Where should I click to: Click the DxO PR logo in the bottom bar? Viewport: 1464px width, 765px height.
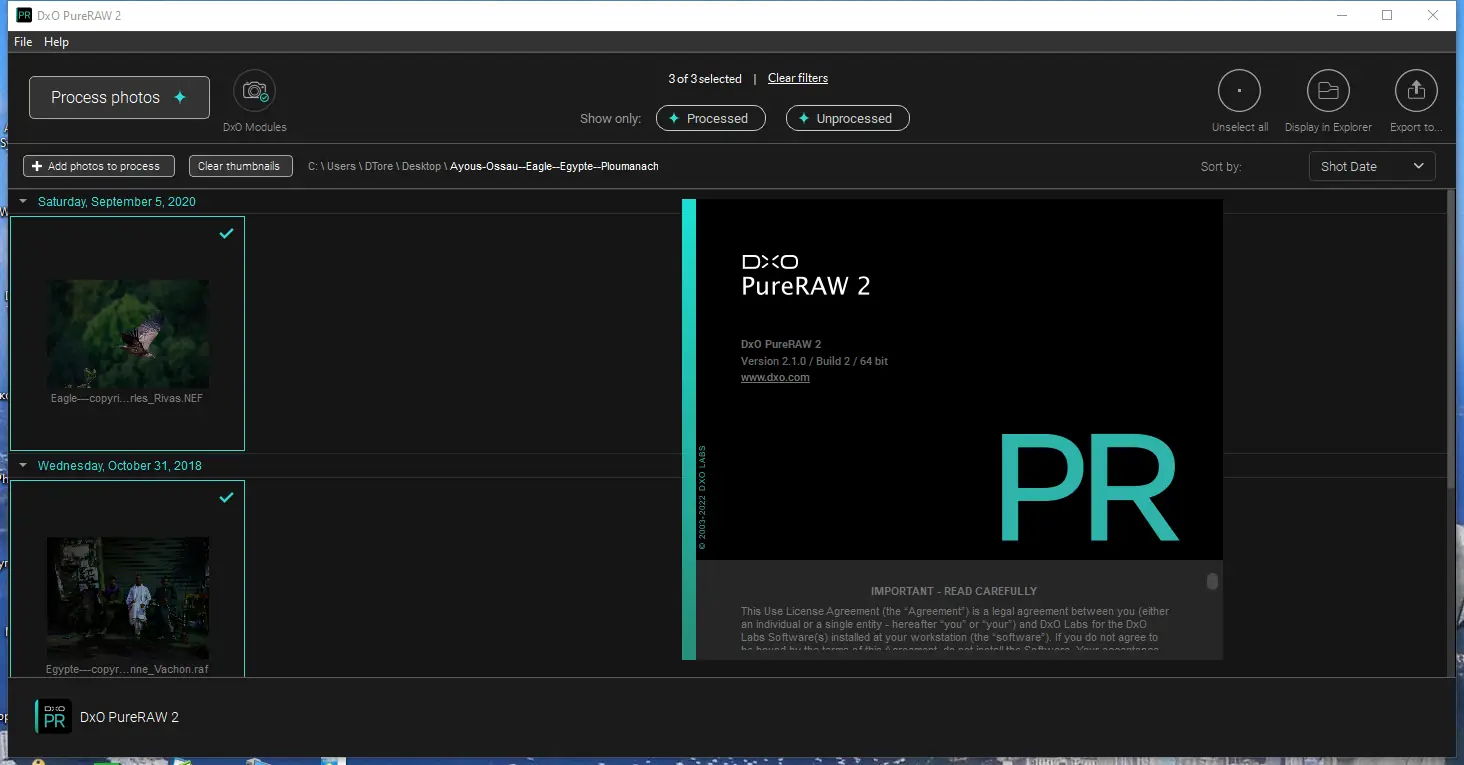[x=53, y=717]
